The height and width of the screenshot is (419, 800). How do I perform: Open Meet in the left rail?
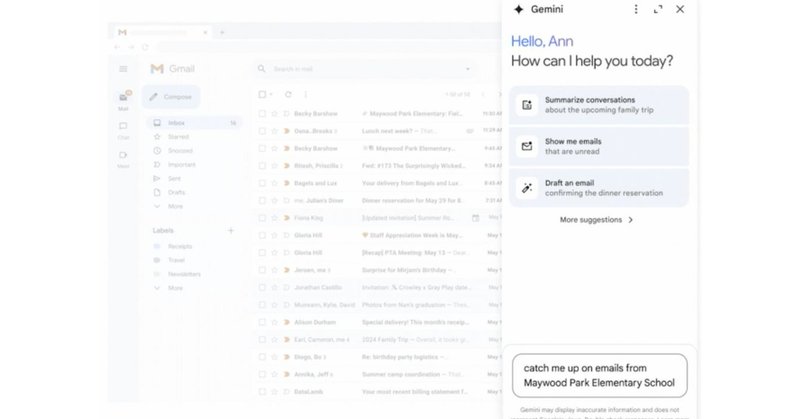(123, 158)
